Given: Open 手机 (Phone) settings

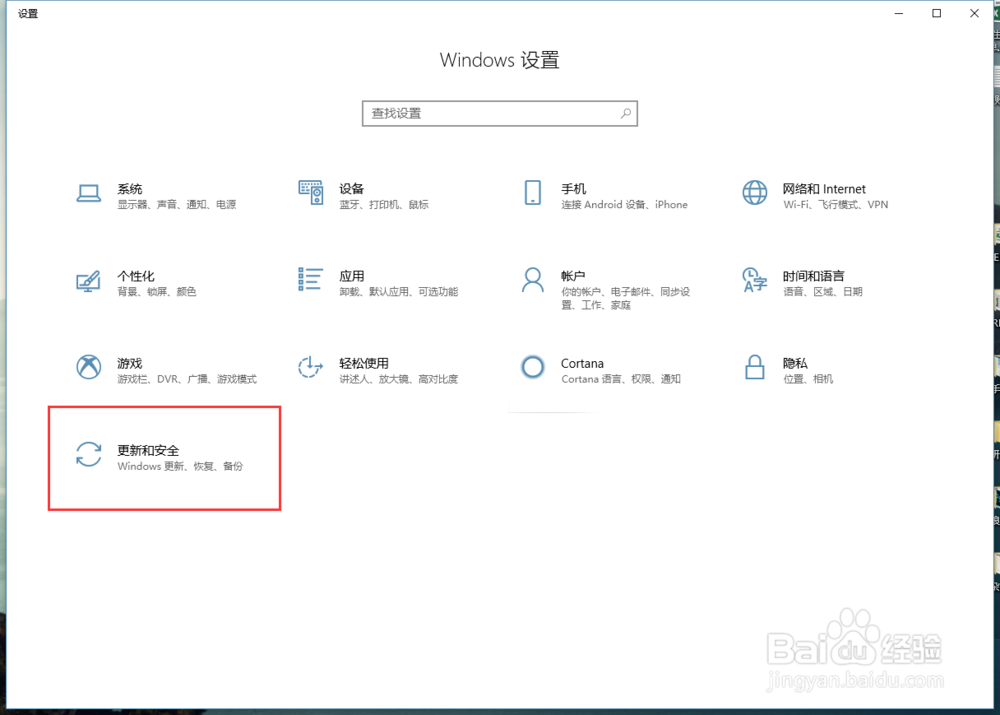Looking at the screenshot, I should tap(572, 195).
